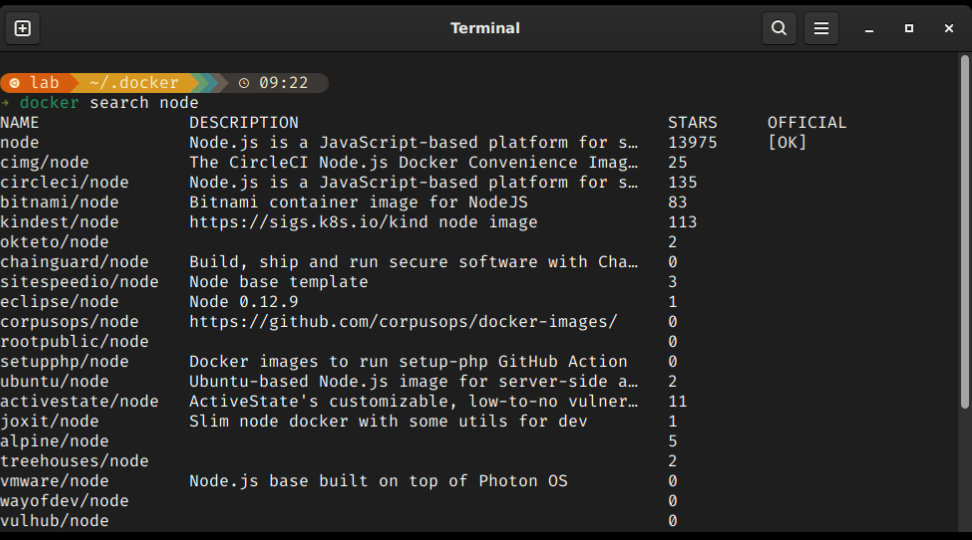Click the Node 0.12.9 description
This screenshot has height=540, width=972.
244,301
